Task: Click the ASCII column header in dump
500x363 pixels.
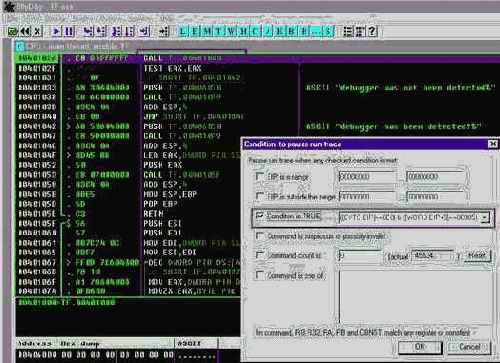Action: pos(189,343)
